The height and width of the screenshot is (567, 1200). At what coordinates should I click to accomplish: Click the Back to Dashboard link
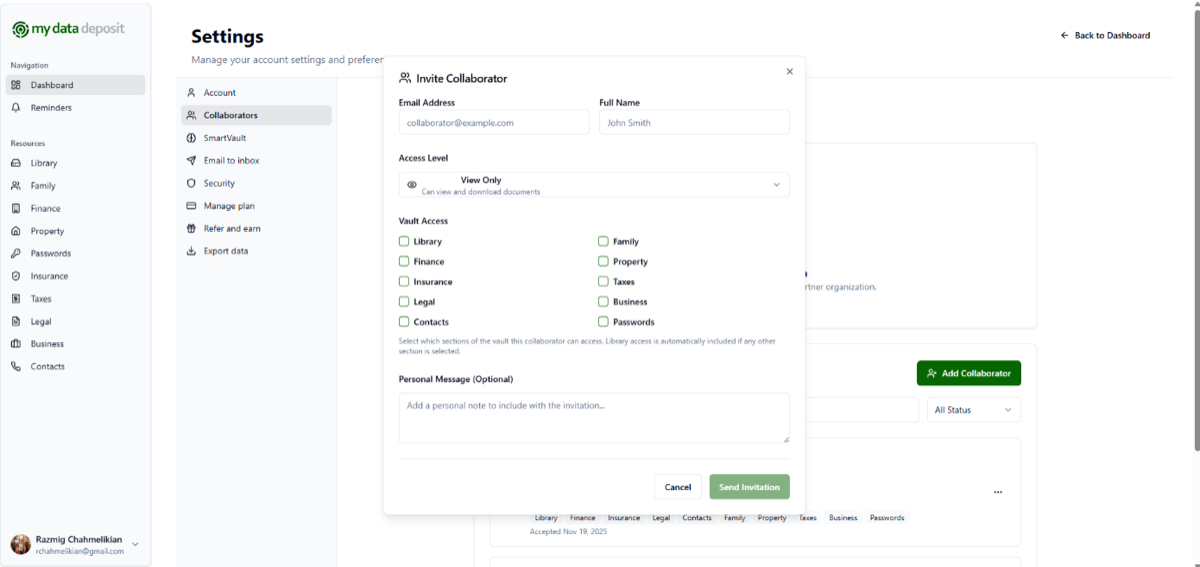[1106, 35]
